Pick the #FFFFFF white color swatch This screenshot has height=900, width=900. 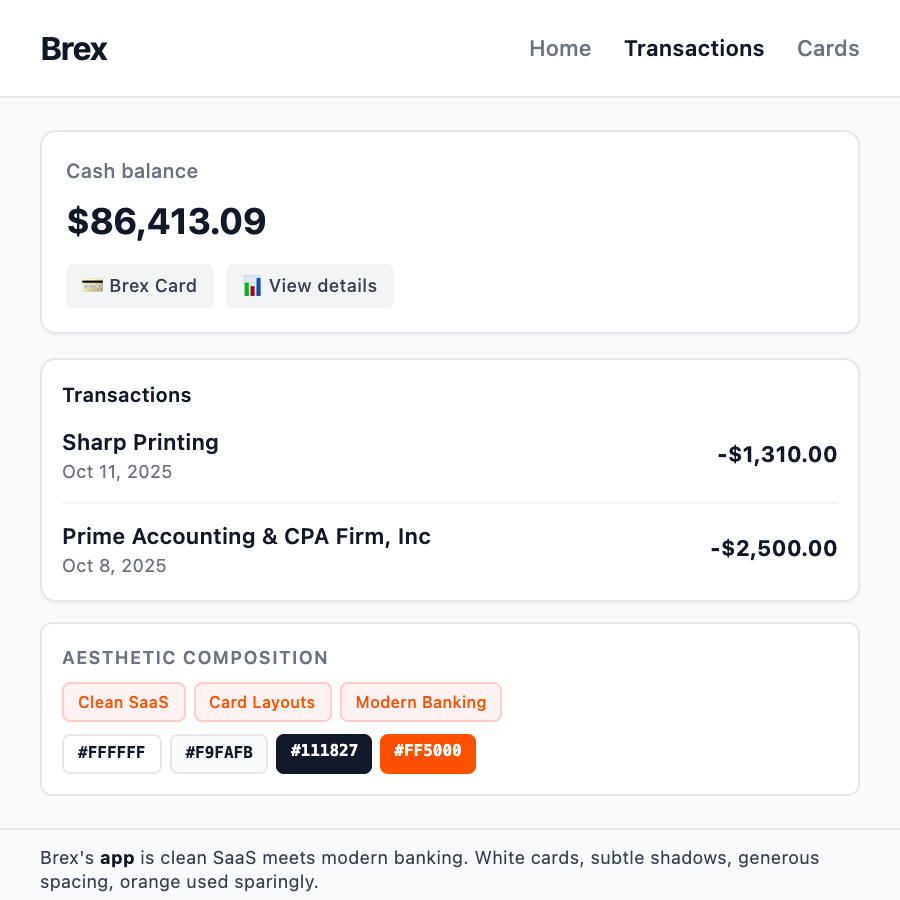111,753
